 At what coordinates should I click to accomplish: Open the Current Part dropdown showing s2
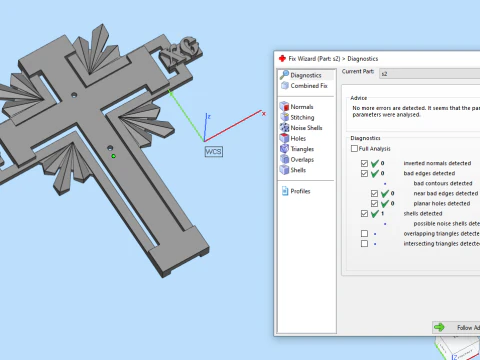(x=429, y=74)
